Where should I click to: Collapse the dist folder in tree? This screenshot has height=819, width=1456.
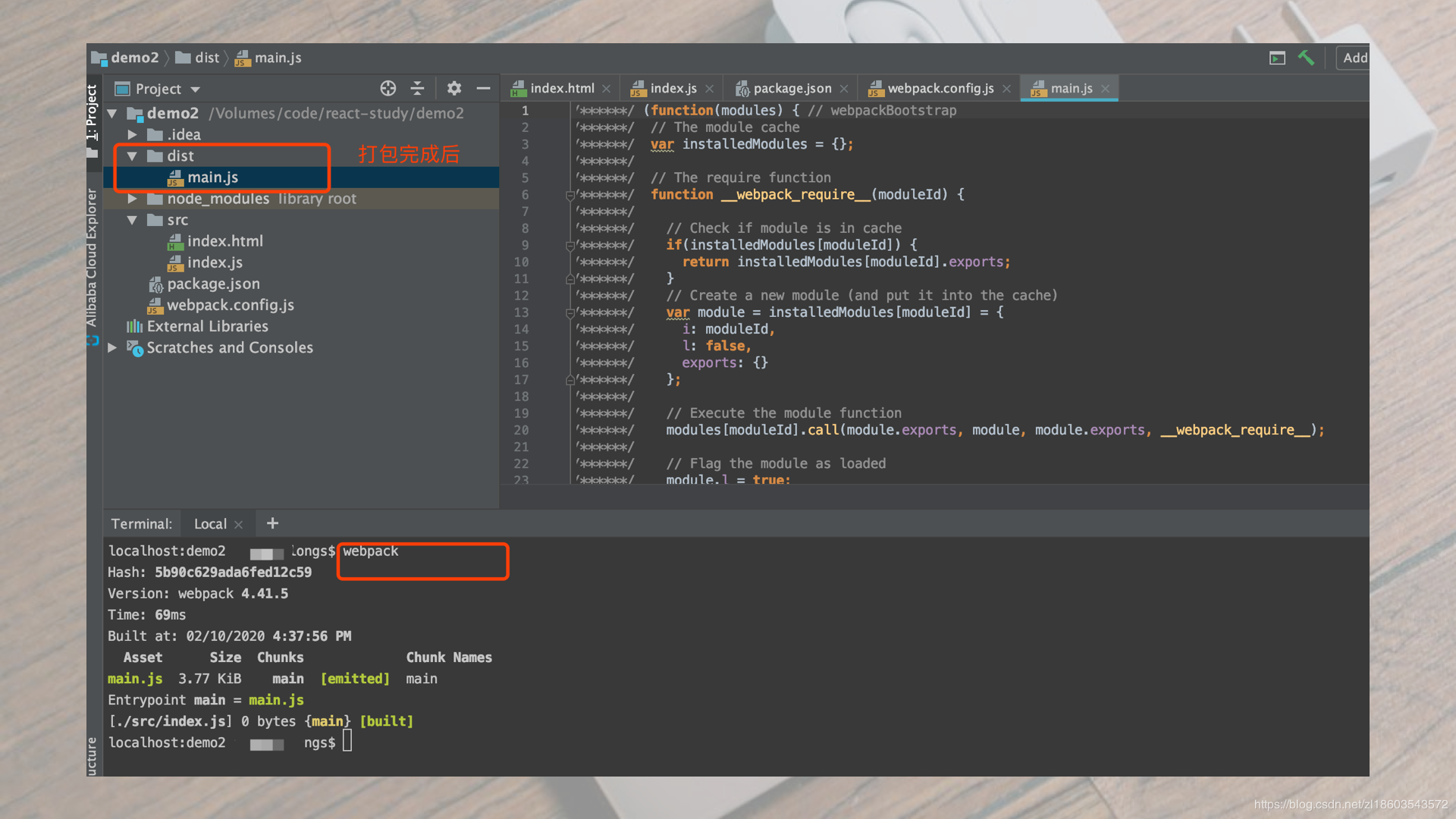tap(132, 156)
